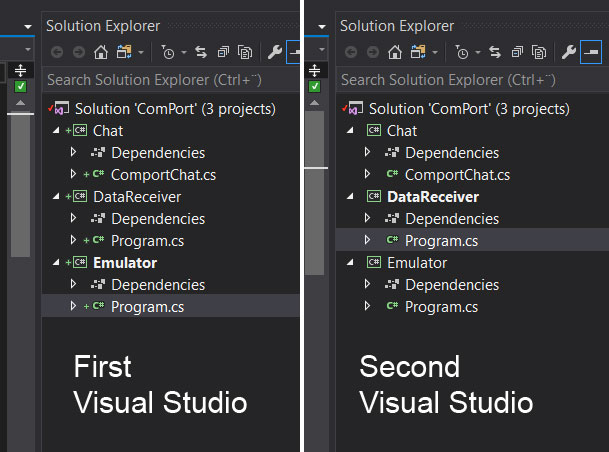Click Back arrow in first Solution Explorer toolbar
The width and height of the screenshot is (609, 452).
tap(57, 52)
